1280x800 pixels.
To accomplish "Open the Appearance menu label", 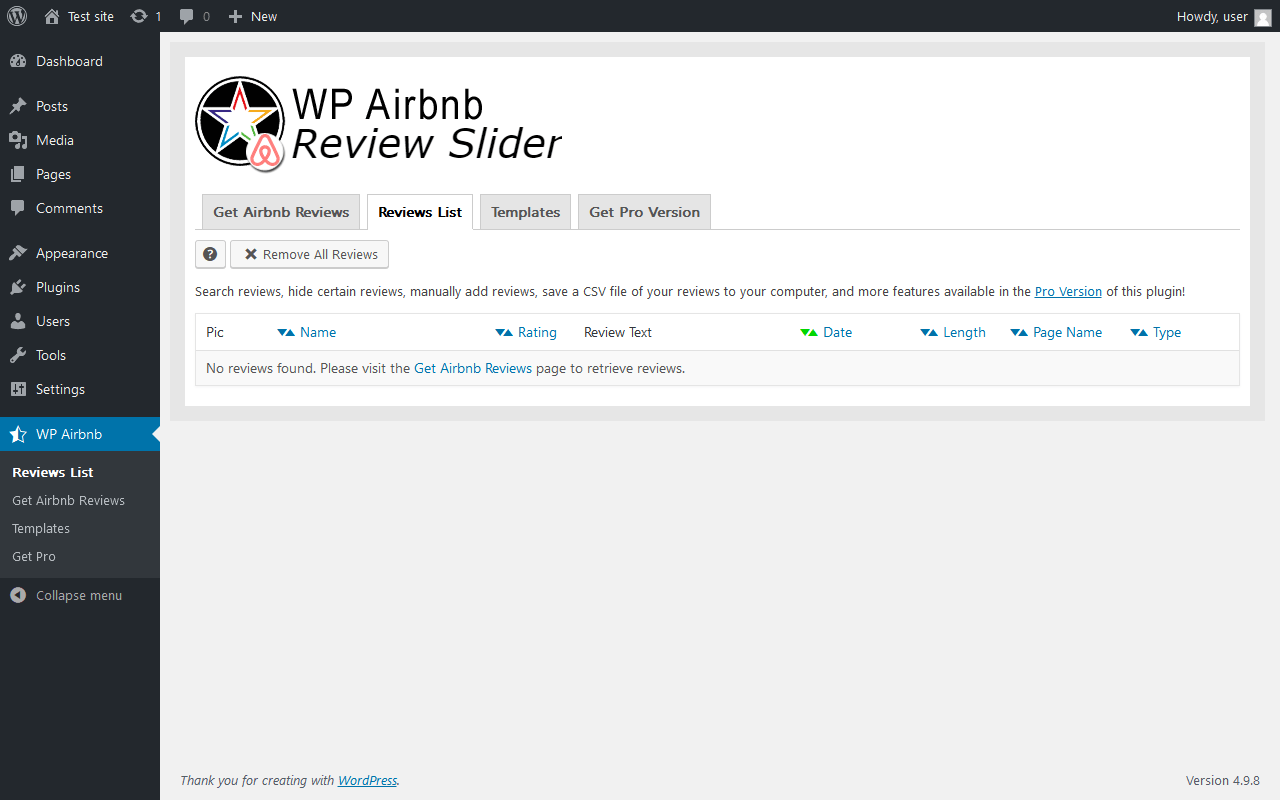I will coord(72,253).
